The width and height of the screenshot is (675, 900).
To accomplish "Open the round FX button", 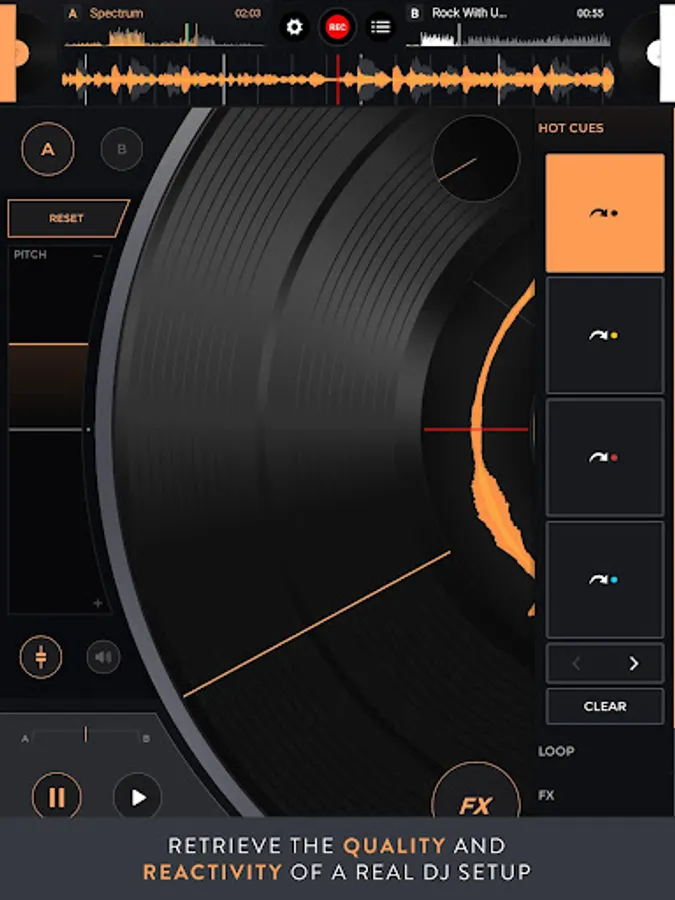I will pos(476,790).
